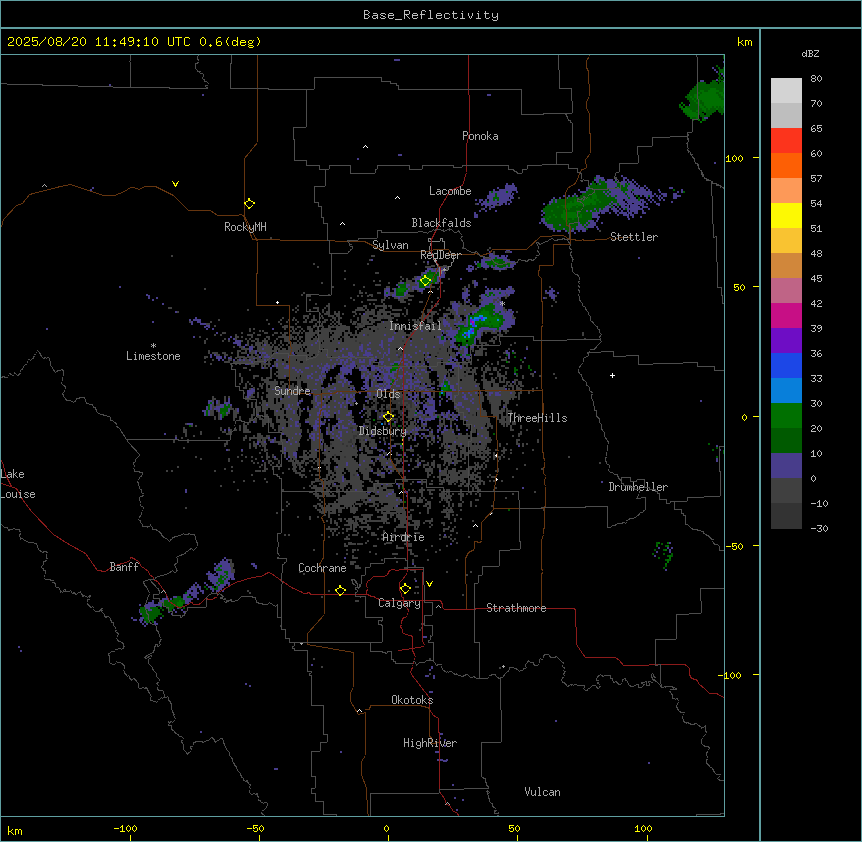Viewport: 862px width, 842px height.
Task: Click the yellow diamond marker below Cochrane
Action: (340, 590)
